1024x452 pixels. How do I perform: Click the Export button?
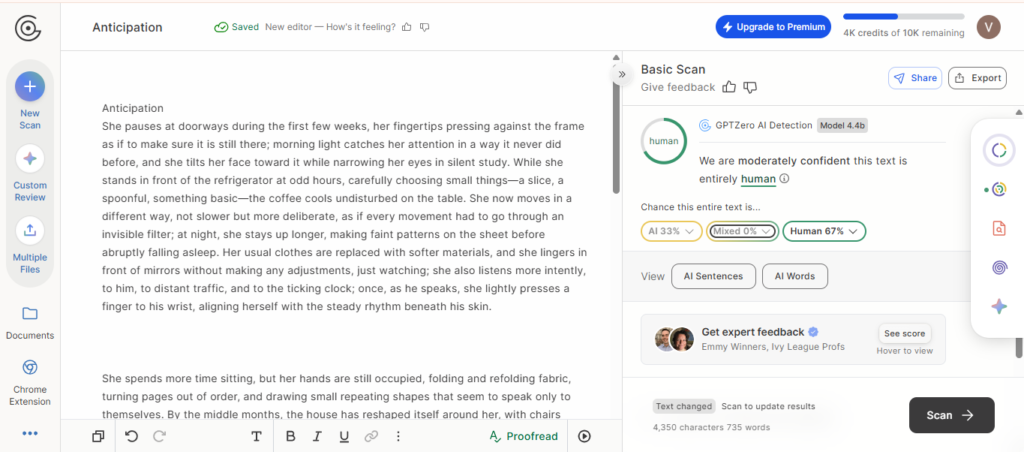[x=977, y=78]
